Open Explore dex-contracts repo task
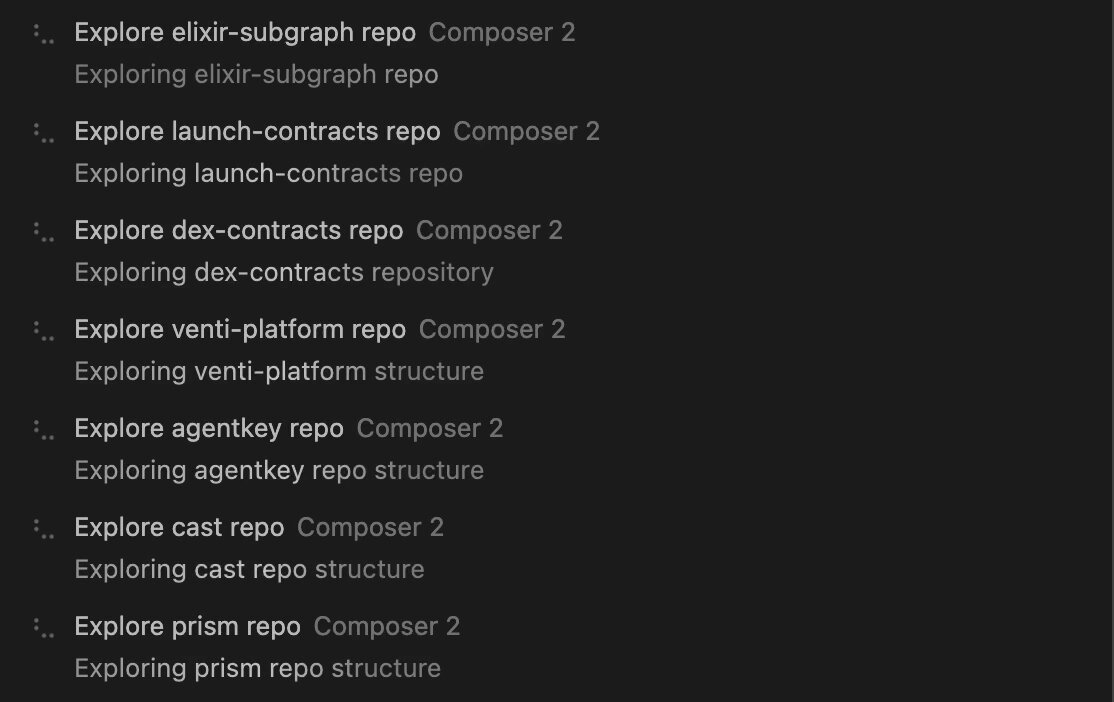The width and height of the screenshot is (1114, 702). click(239, 230)
